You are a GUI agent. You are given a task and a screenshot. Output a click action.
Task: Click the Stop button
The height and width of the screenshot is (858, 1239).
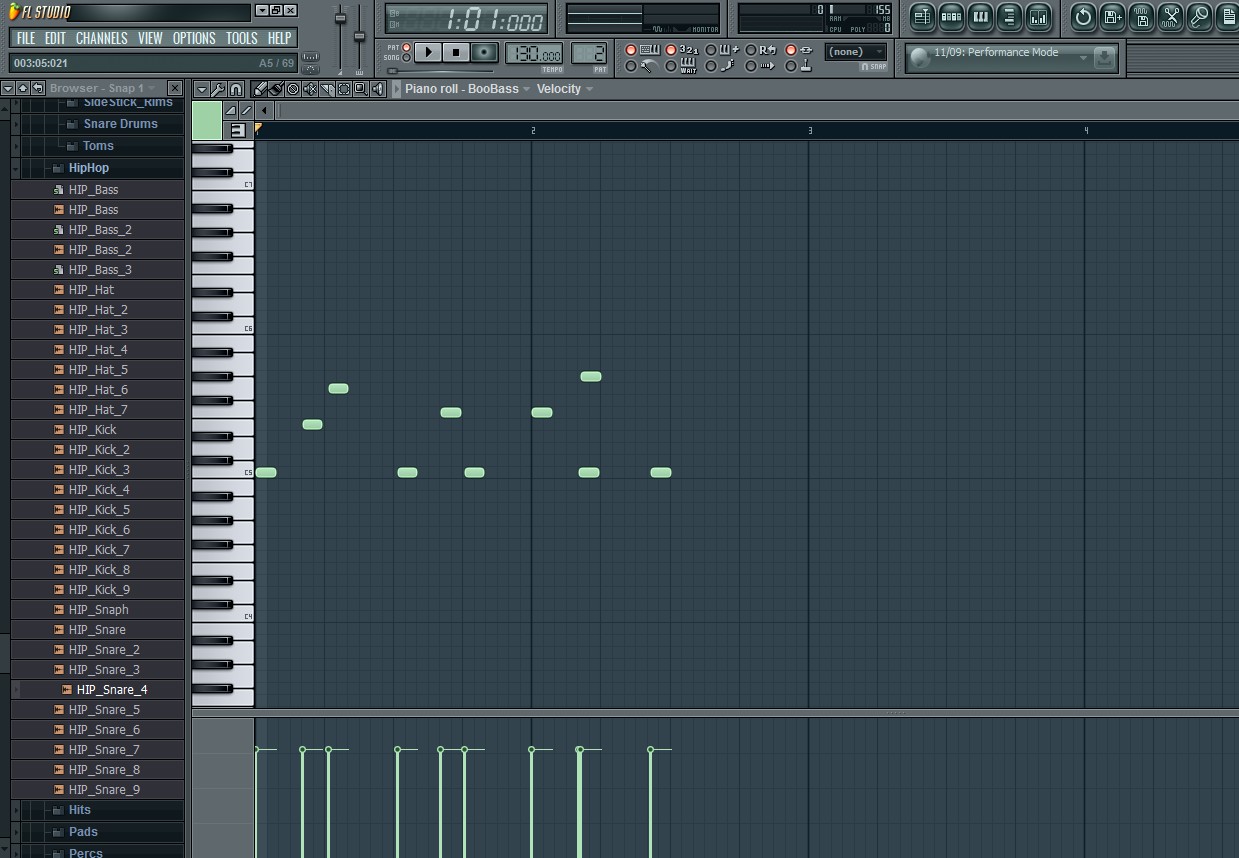456,52
